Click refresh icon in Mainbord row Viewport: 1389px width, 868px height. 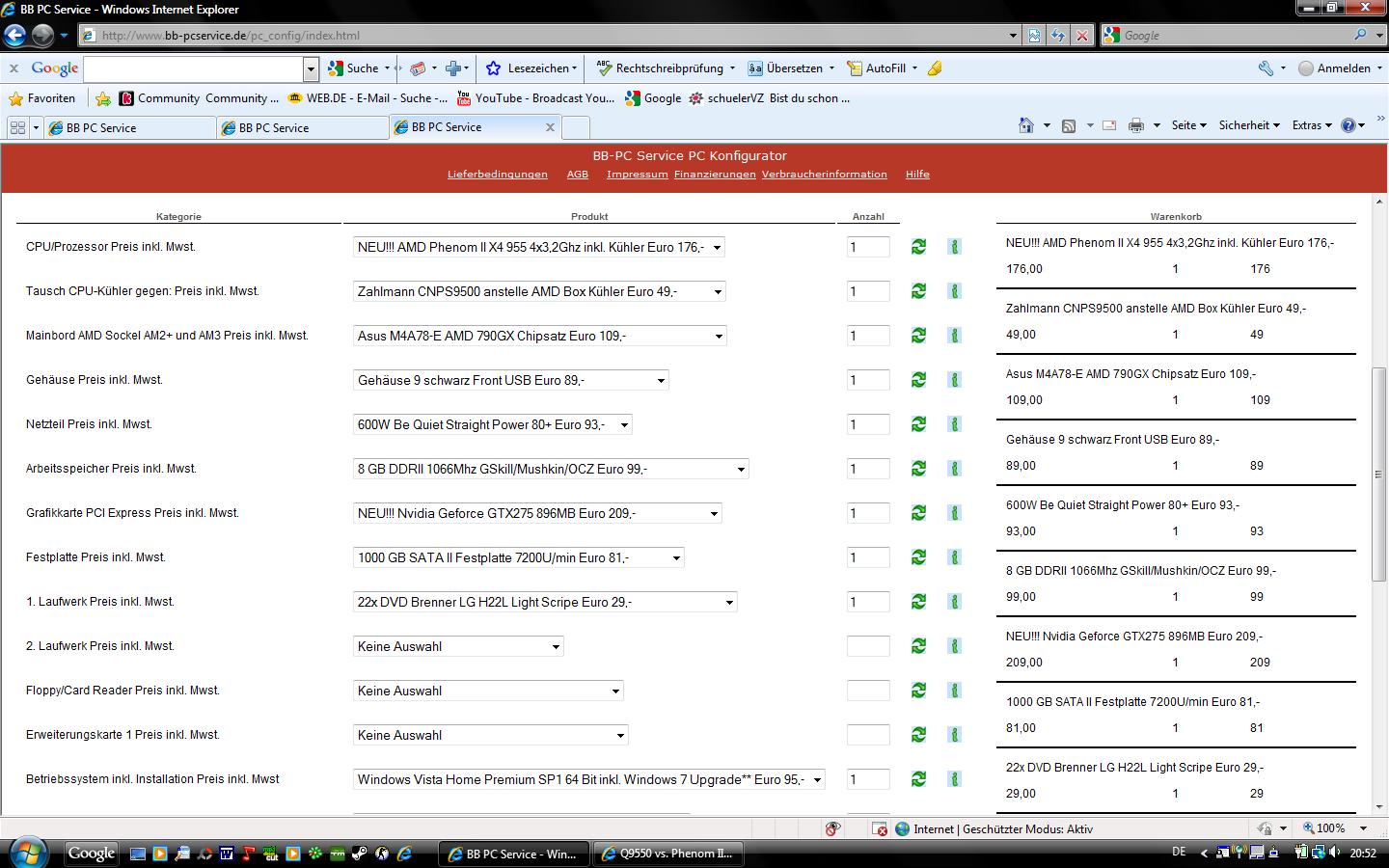pos(918,336)
